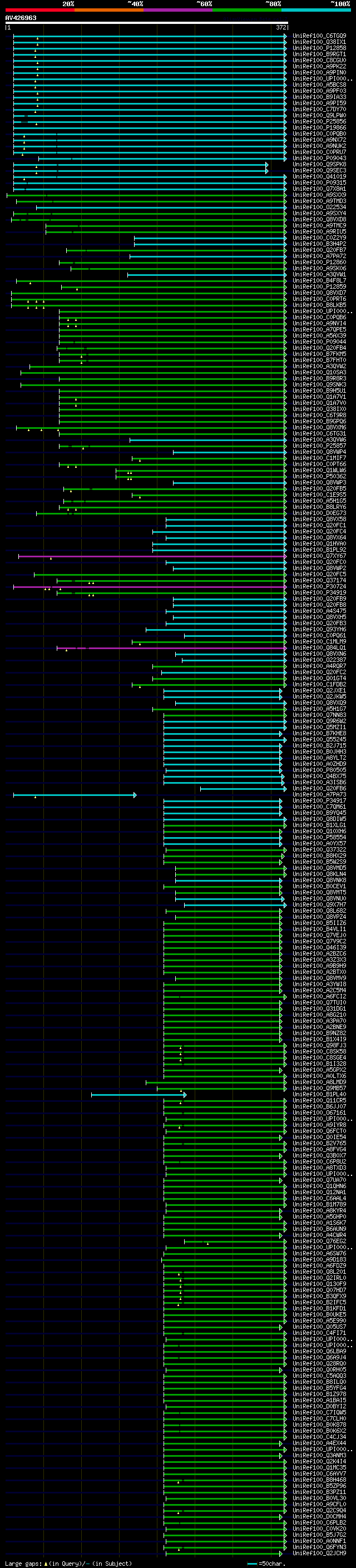The image size is (356, 1568).
Task: Open hit UniRef100_P30724
Action: 319,586
